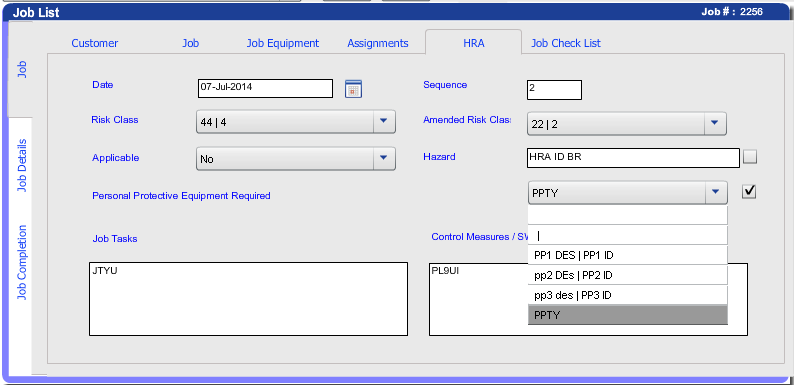Open the Applicable dropdown

[x=383, y=159]
